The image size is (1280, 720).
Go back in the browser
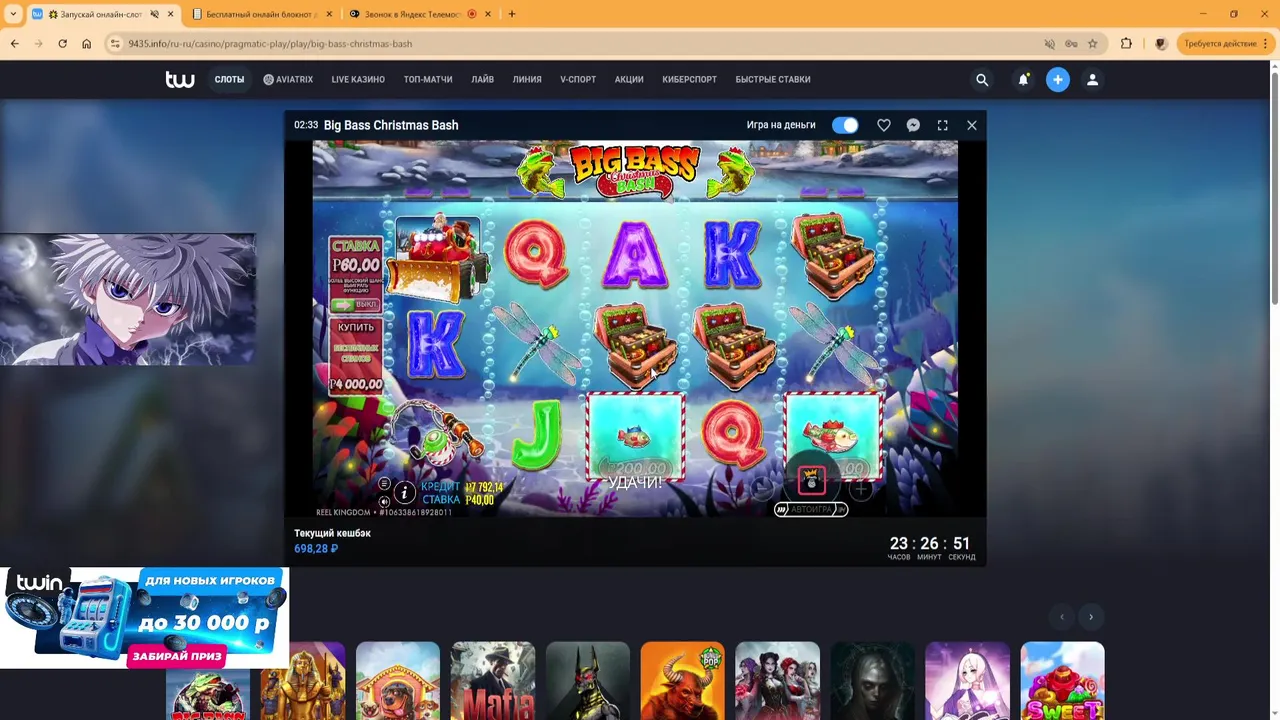pyautogui.click(x=14, y=44)
